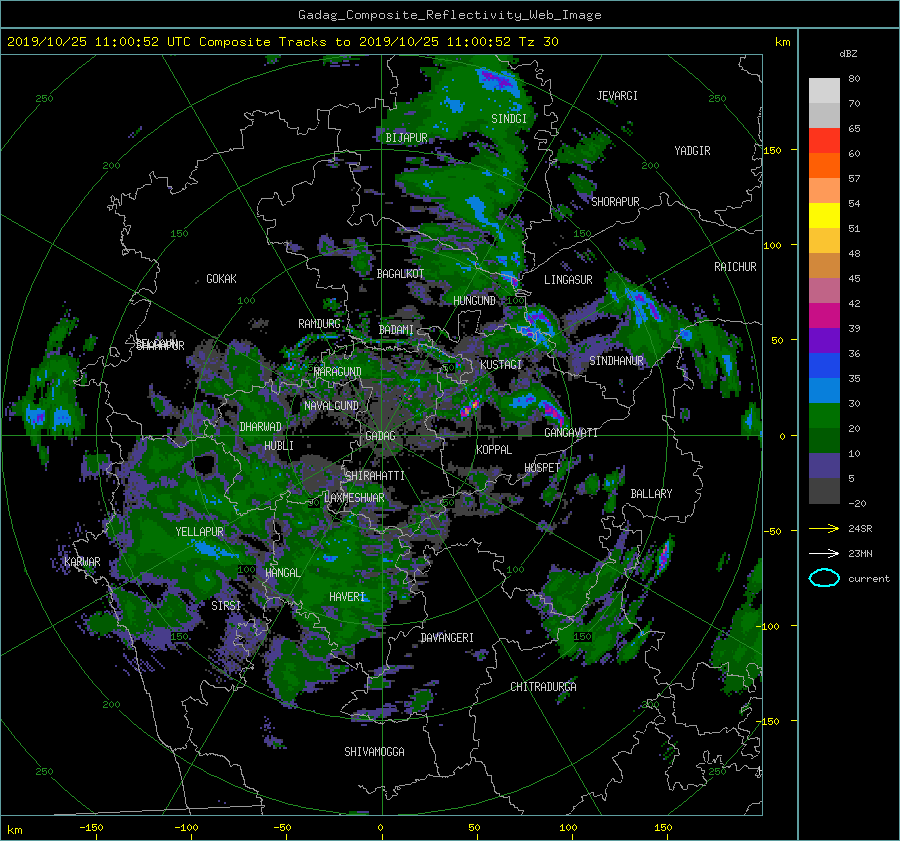Click the '-20' value on the dBZ scale

click(x=857, y=503)
